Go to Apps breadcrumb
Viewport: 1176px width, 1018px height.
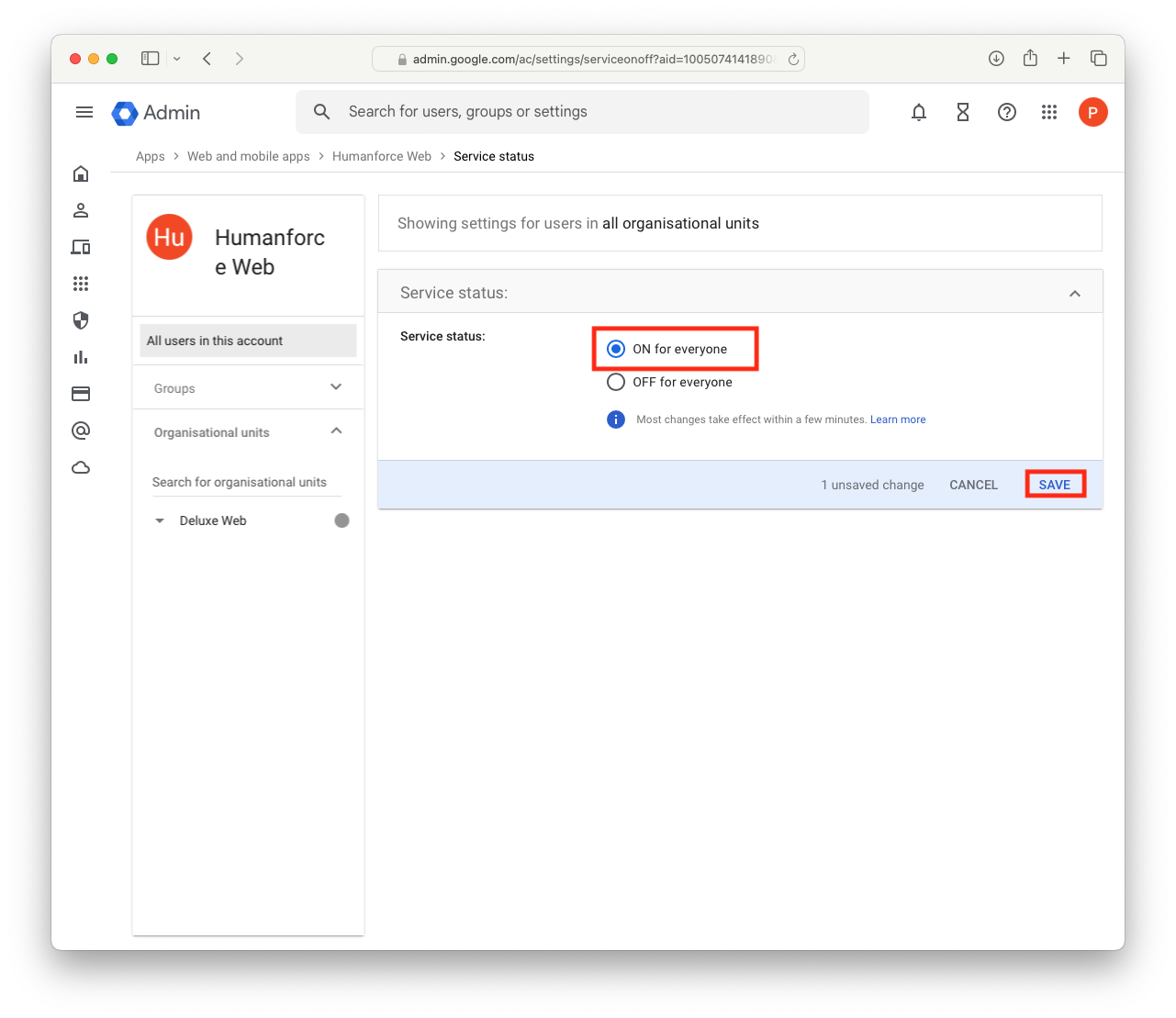pyautogui.click(x=151, y=156)
